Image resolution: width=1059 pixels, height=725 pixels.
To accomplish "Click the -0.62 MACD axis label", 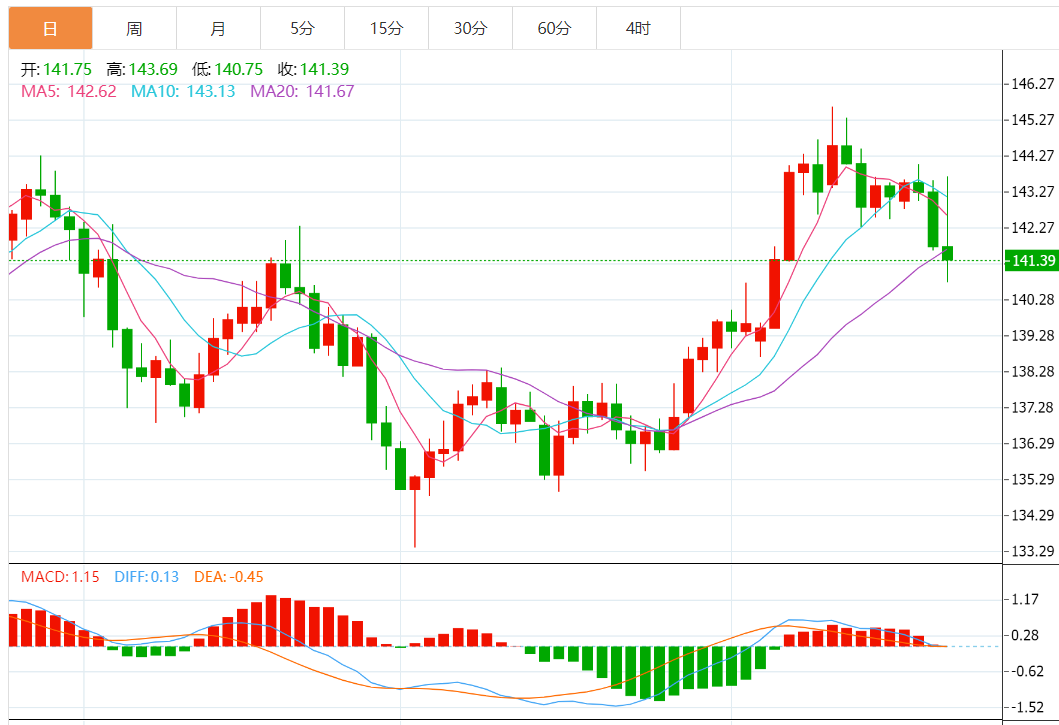I will click(x=1027, y=671).
